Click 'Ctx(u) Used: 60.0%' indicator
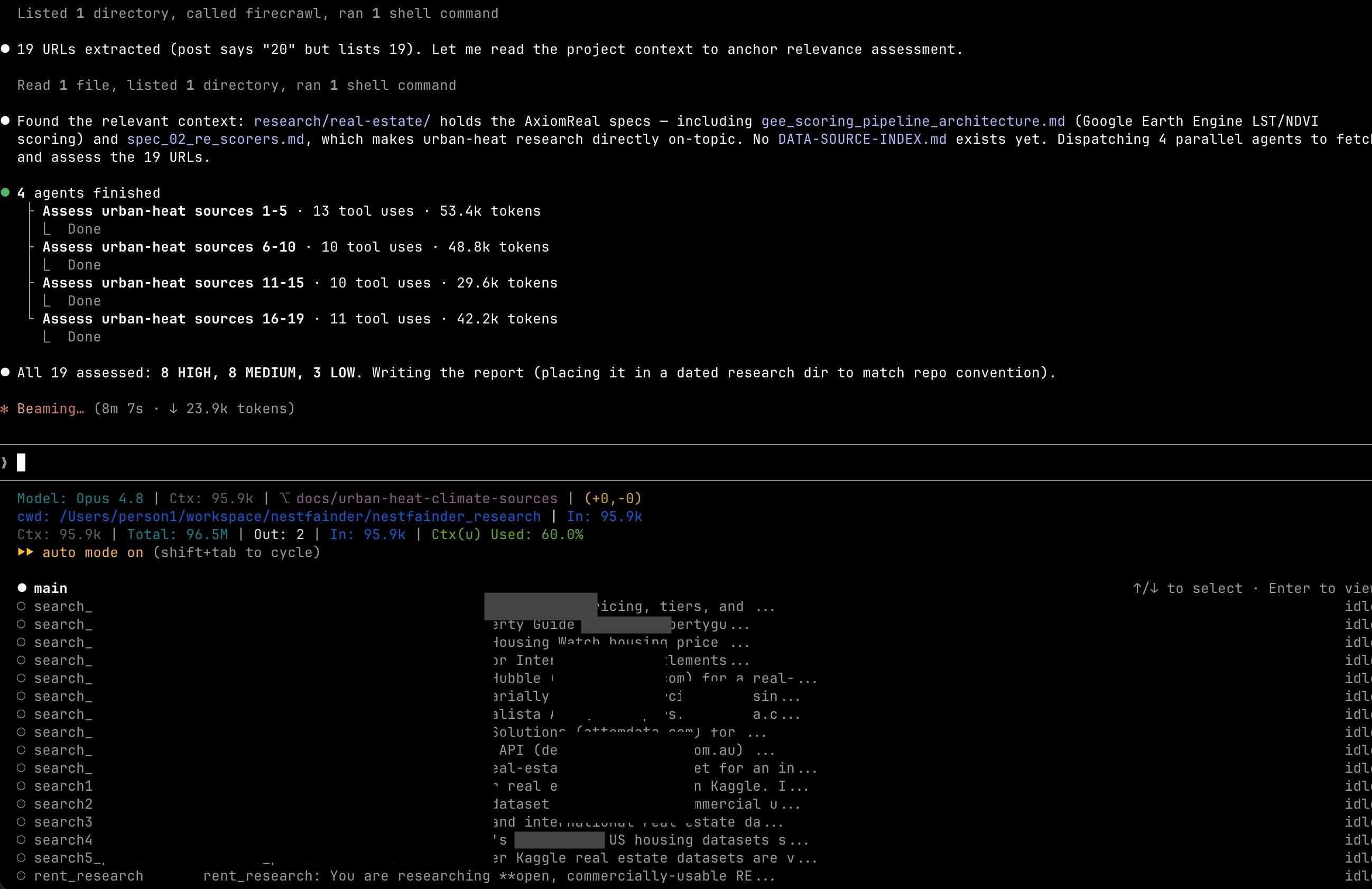 507,534
